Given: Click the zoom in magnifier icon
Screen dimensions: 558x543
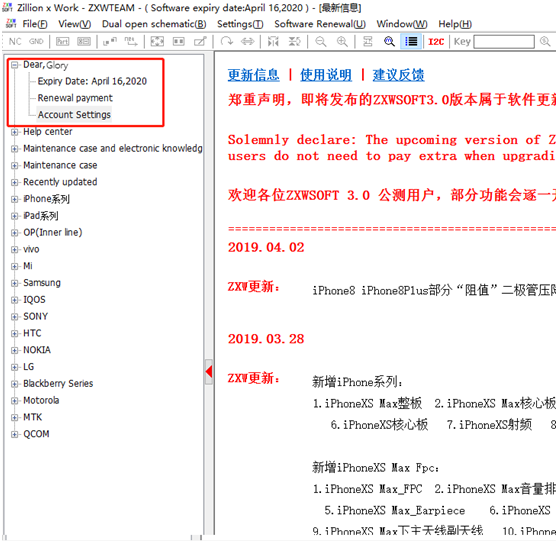Looking at the screenshot, I should (x=342, y=42).
